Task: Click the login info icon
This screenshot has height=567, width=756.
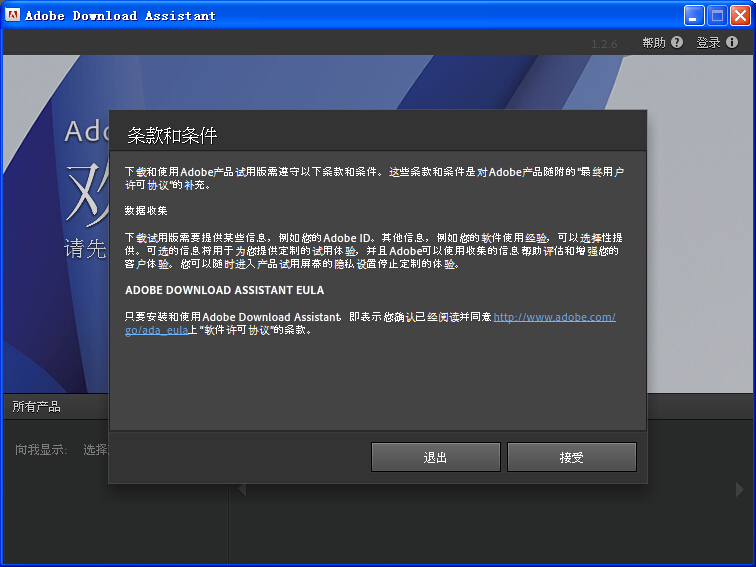Action: click(732, 42)
